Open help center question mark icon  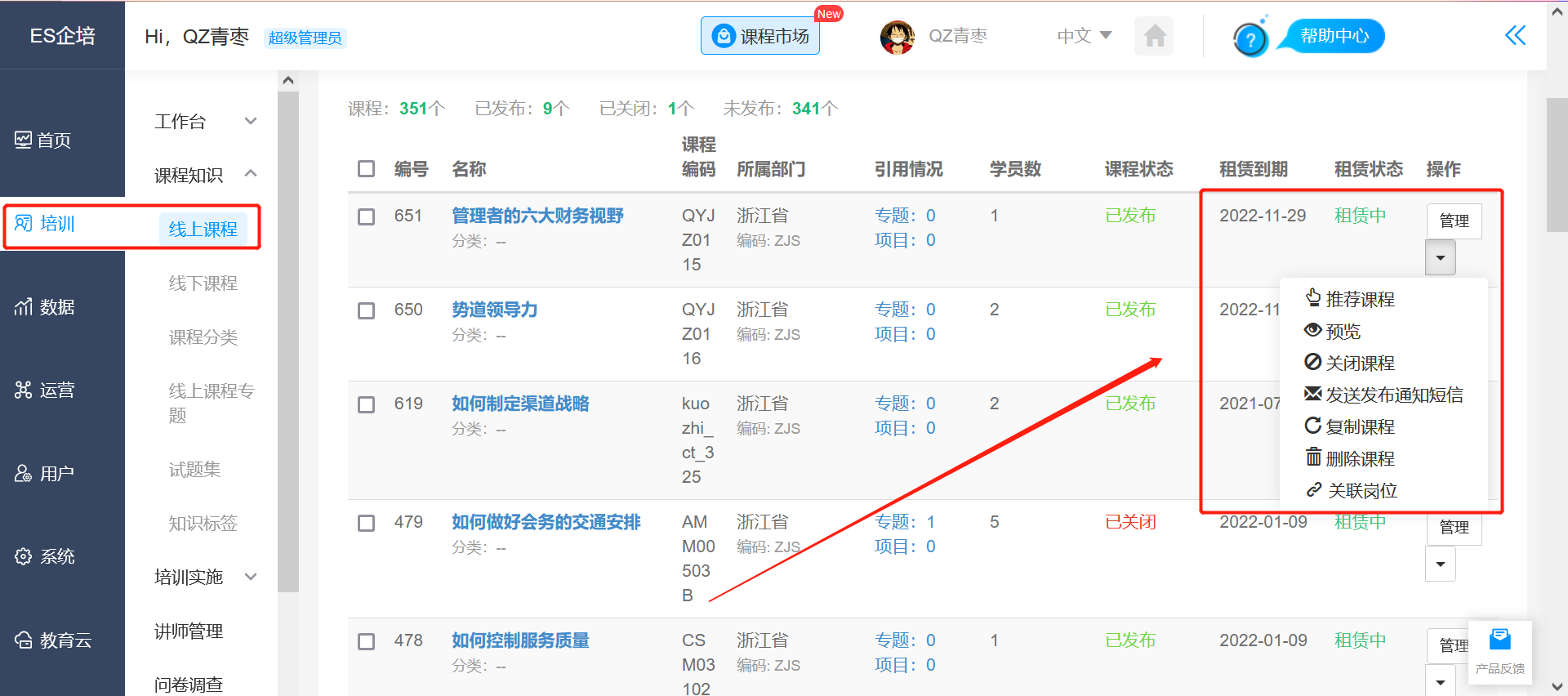click(x=1249, y=38)
